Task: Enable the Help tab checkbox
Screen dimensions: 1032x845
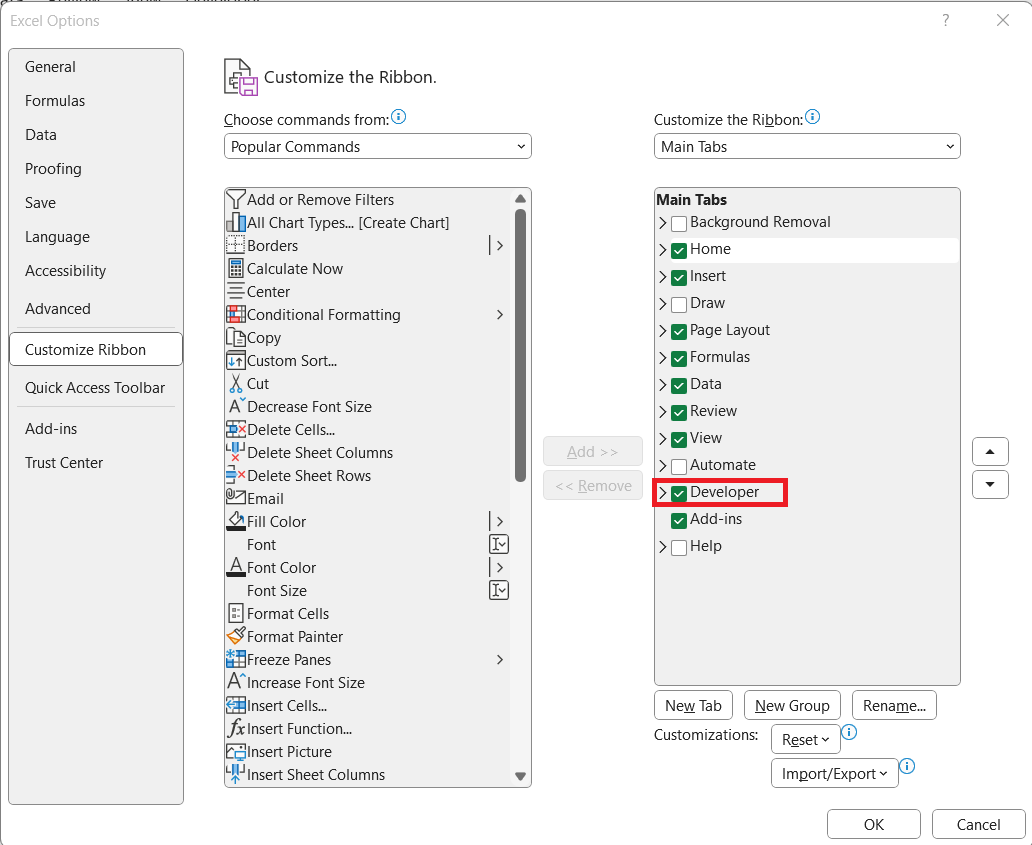Action: click(x=679, y=547)
